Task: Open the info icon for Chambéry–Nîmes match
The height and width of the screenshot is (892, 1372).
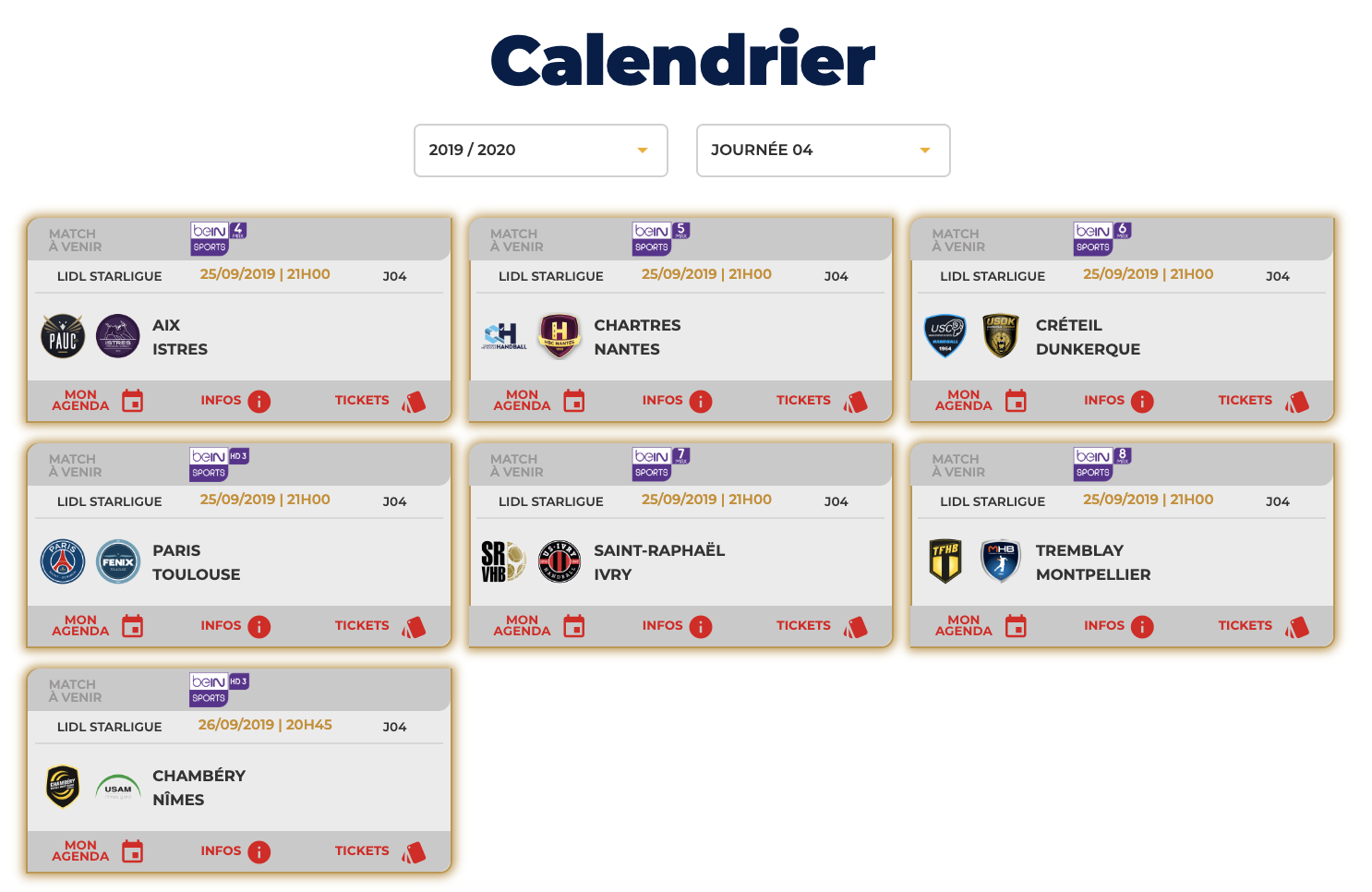Action: tap(259, 851)
